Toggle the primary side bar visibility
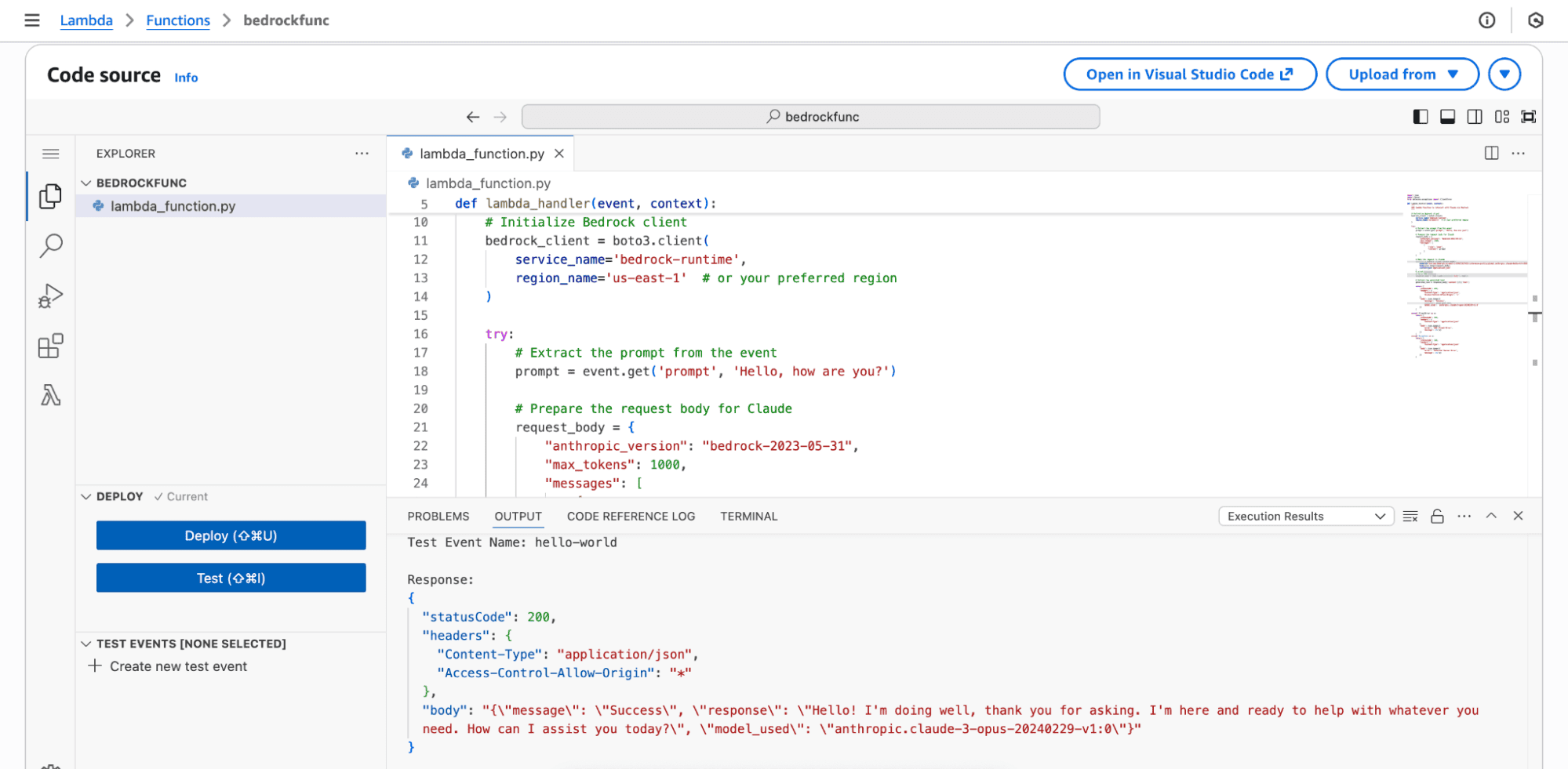This screenshot has width=1568, height=769. pos(1419,116)
